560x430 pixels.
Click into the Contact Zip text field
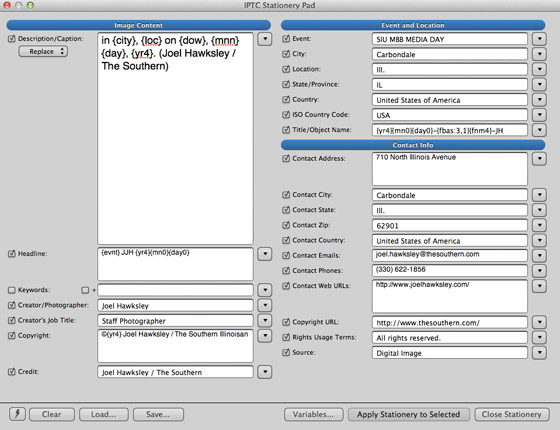450,225
